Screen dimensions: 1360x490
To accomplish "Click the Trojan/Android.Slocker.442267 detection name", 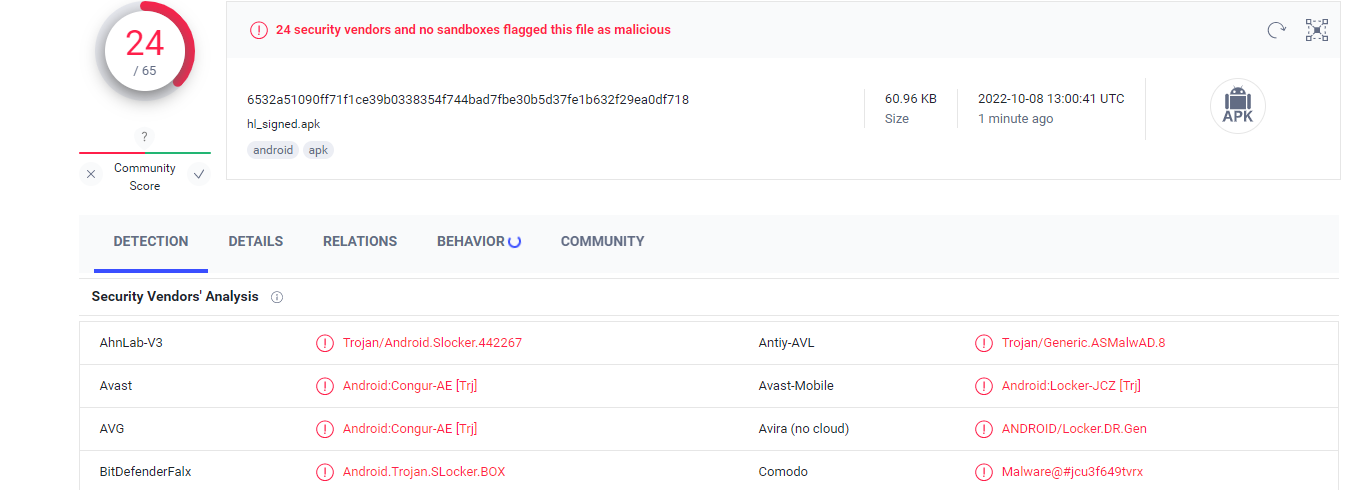I will click(x=432, y=343).
